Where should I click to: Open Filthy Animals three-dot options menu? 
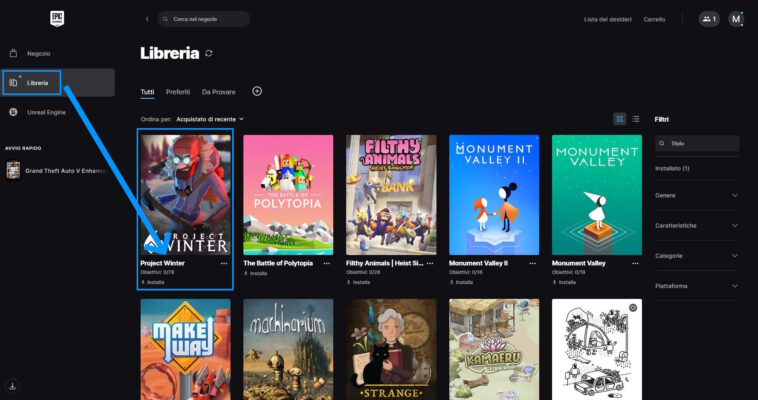430,264
